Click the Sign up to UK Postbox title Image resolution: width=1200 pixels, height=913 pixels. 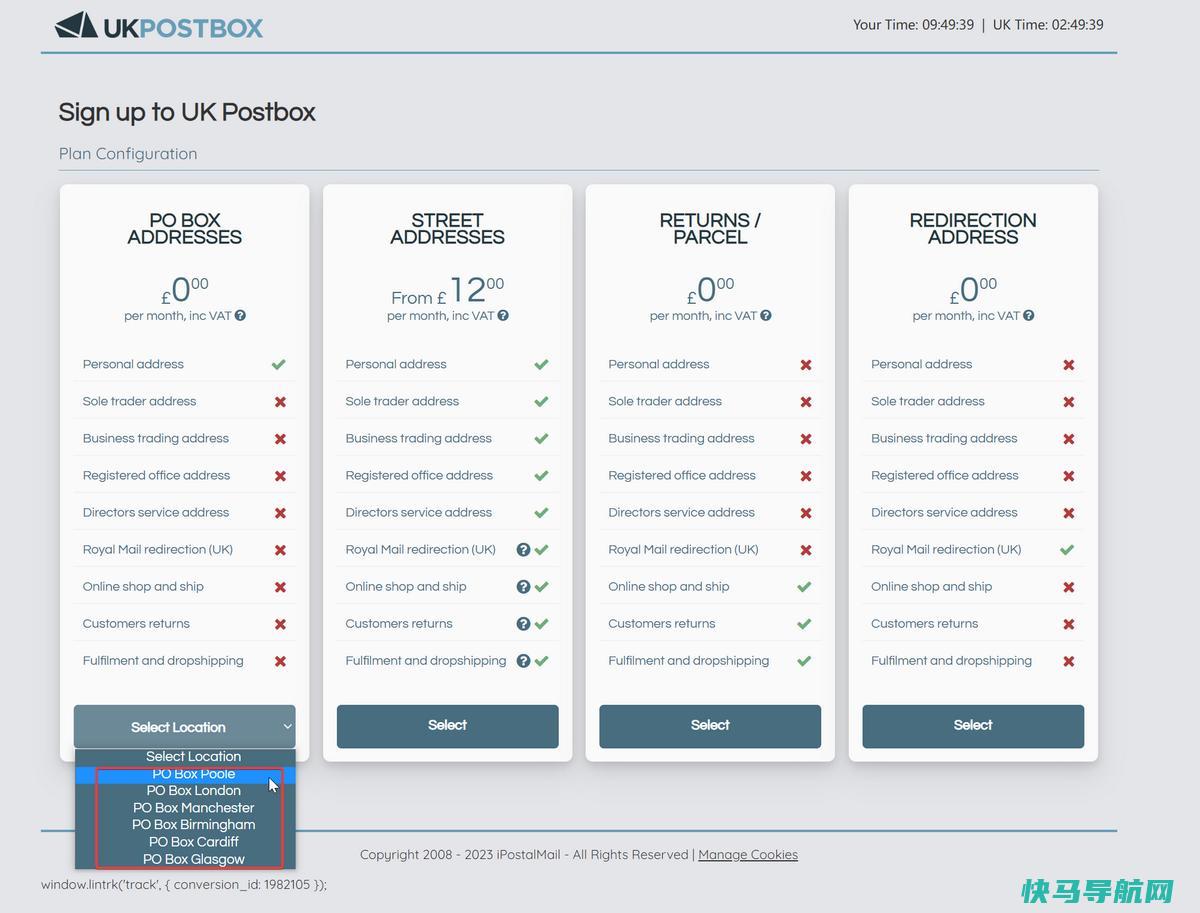coord(187,112)
